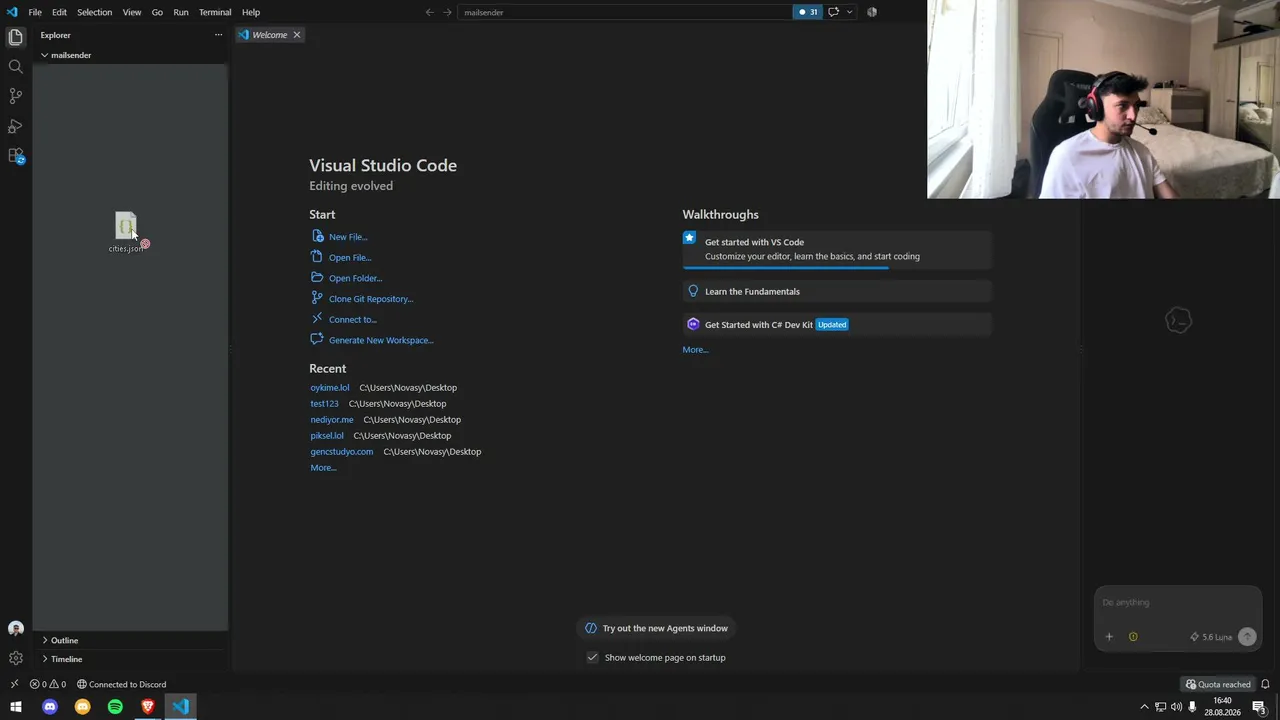Open the chat icon in the title bar

tap(833, 12)
